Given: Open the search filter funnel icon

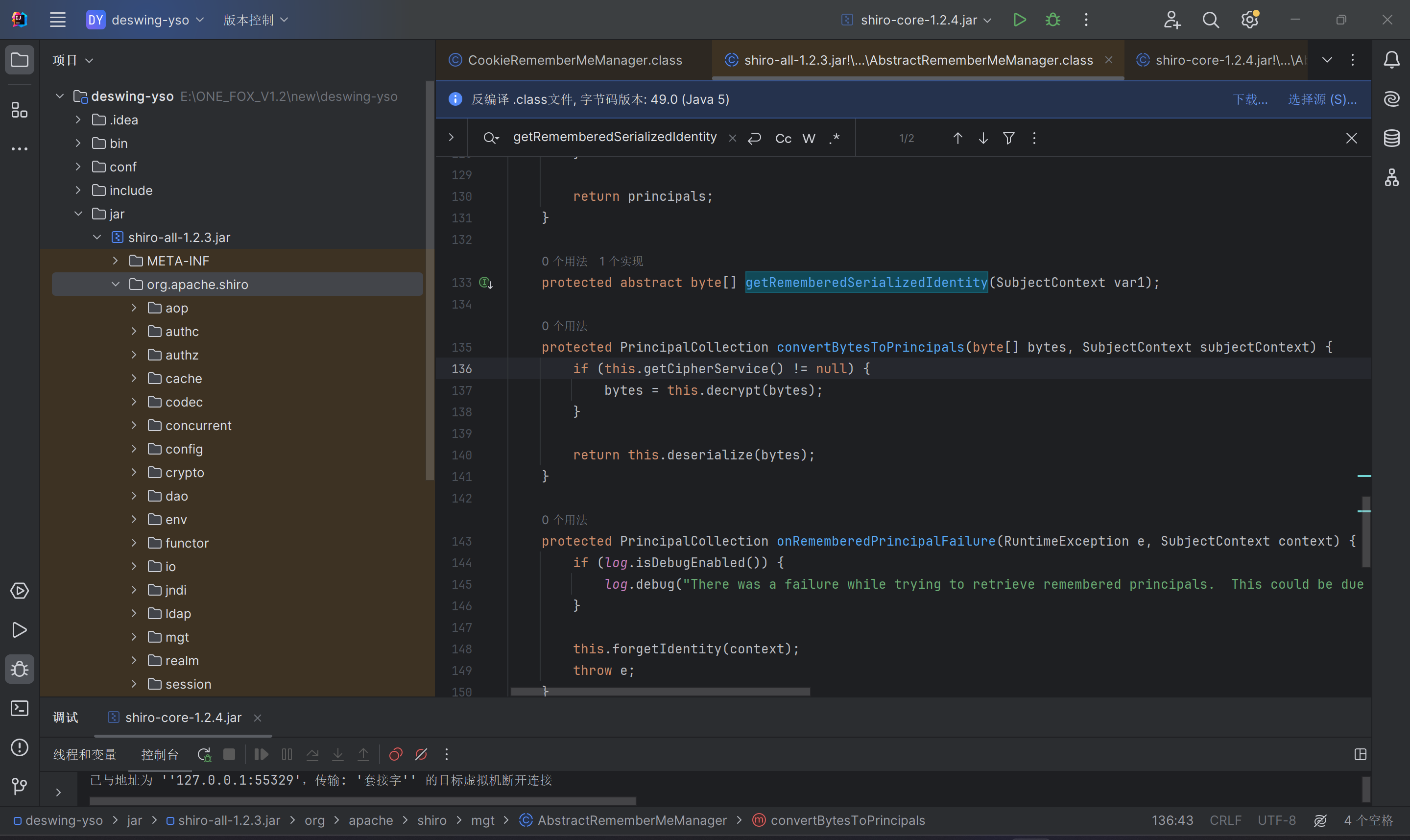Looking at the screenshot, I should click(1009, 138).
